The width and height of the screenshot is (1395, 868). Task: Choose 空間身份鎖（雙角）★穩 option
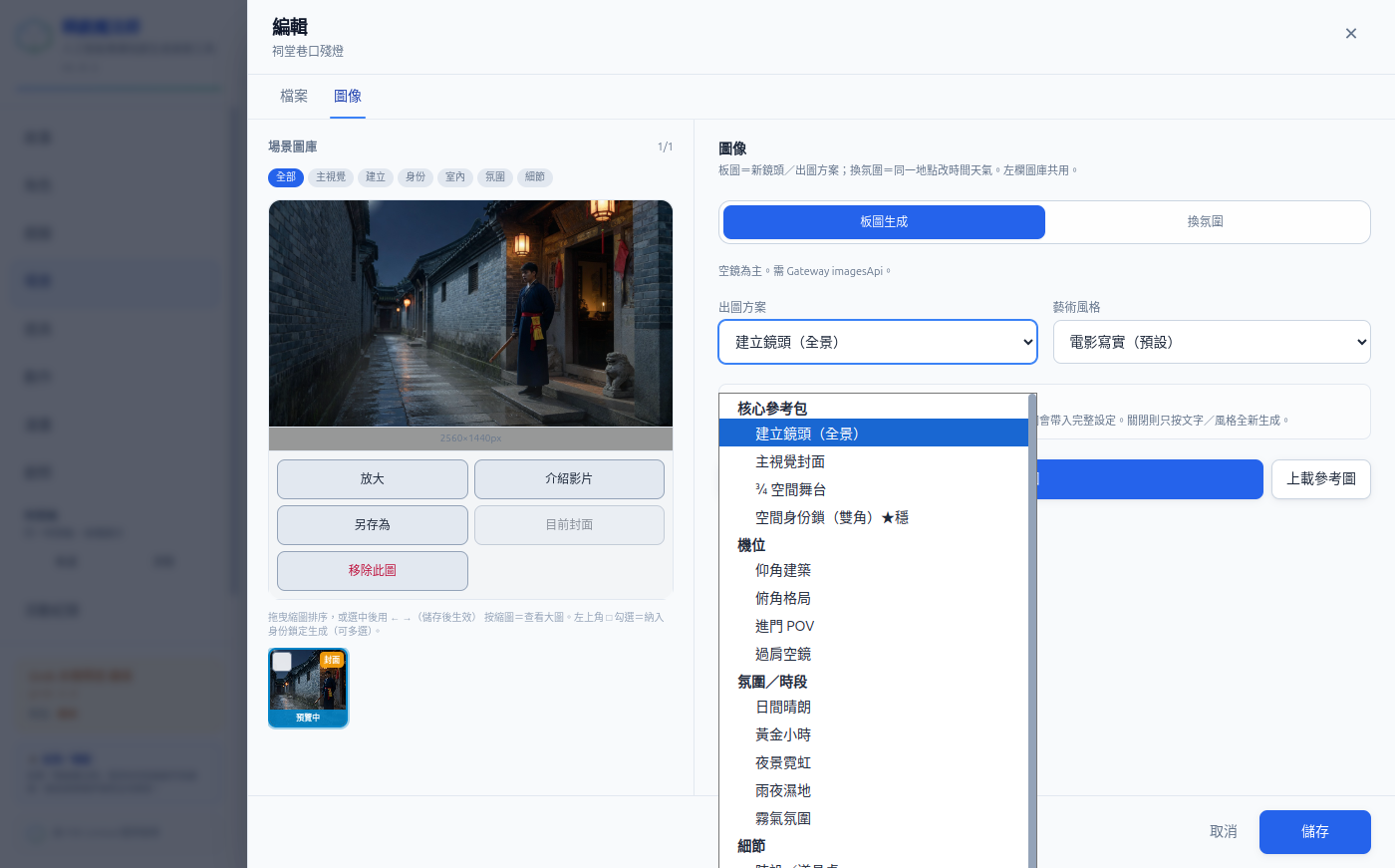pyautogui.click(x=874, y=517)
